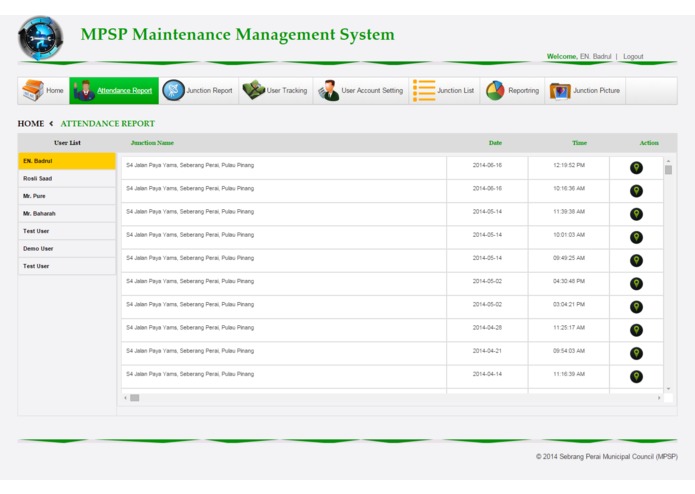Click the Logout link

(x=633, y=57)
